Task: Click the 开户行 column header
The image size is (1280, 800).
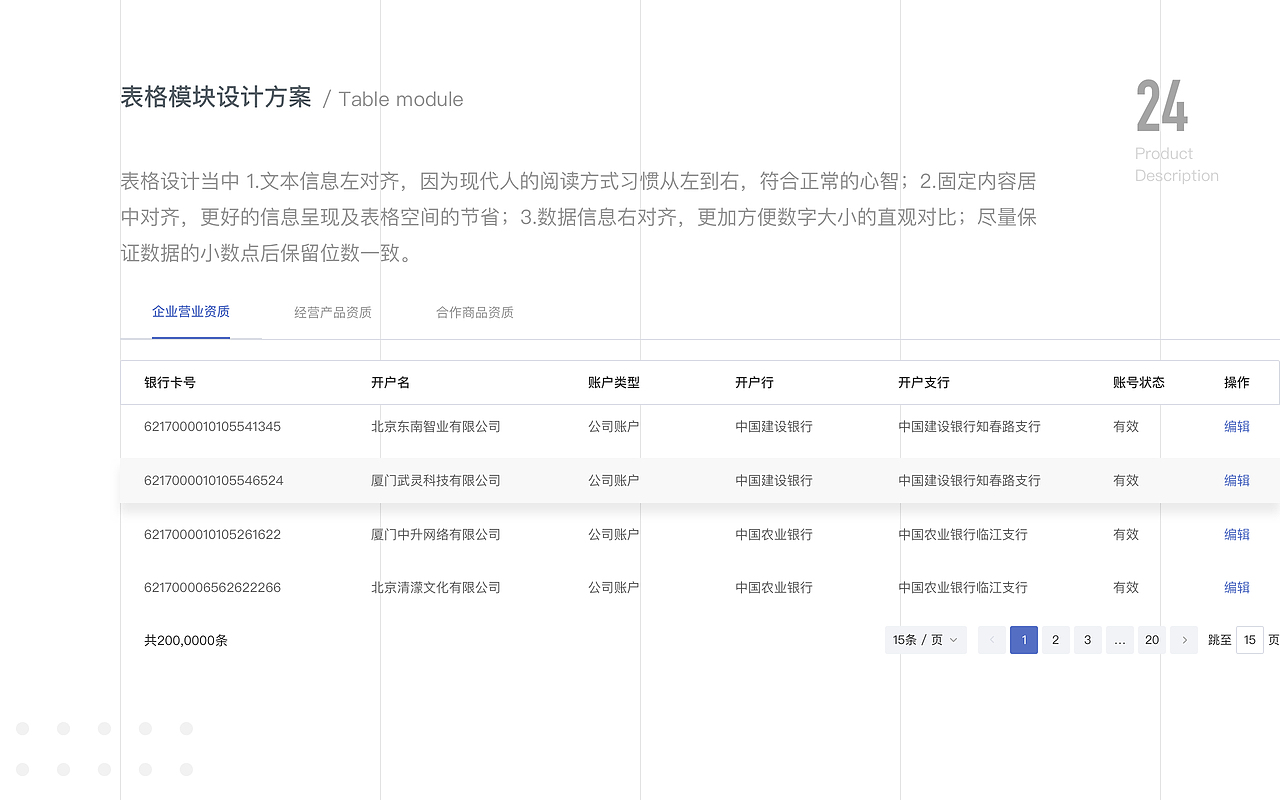Action: tap(755, 382)
